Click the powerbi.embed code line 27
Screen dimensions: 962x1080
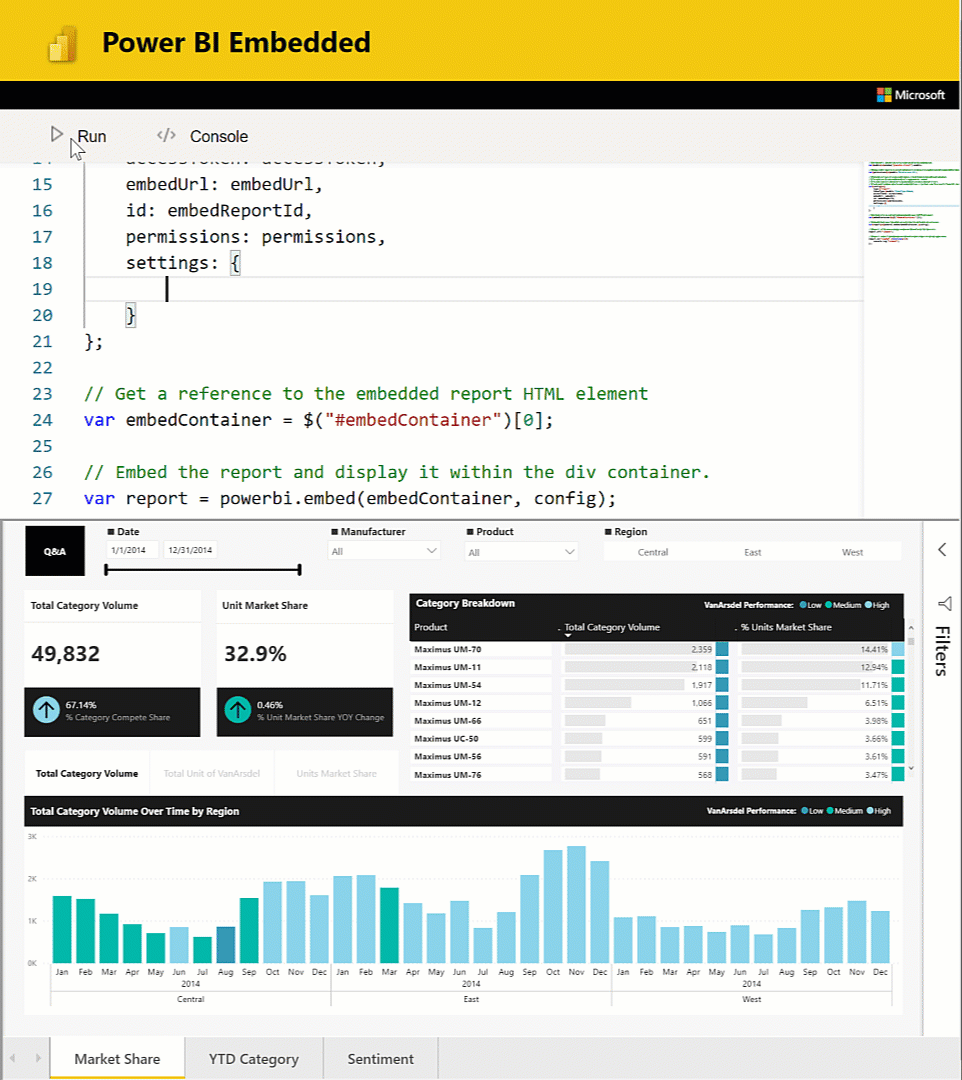pos(350,499)
